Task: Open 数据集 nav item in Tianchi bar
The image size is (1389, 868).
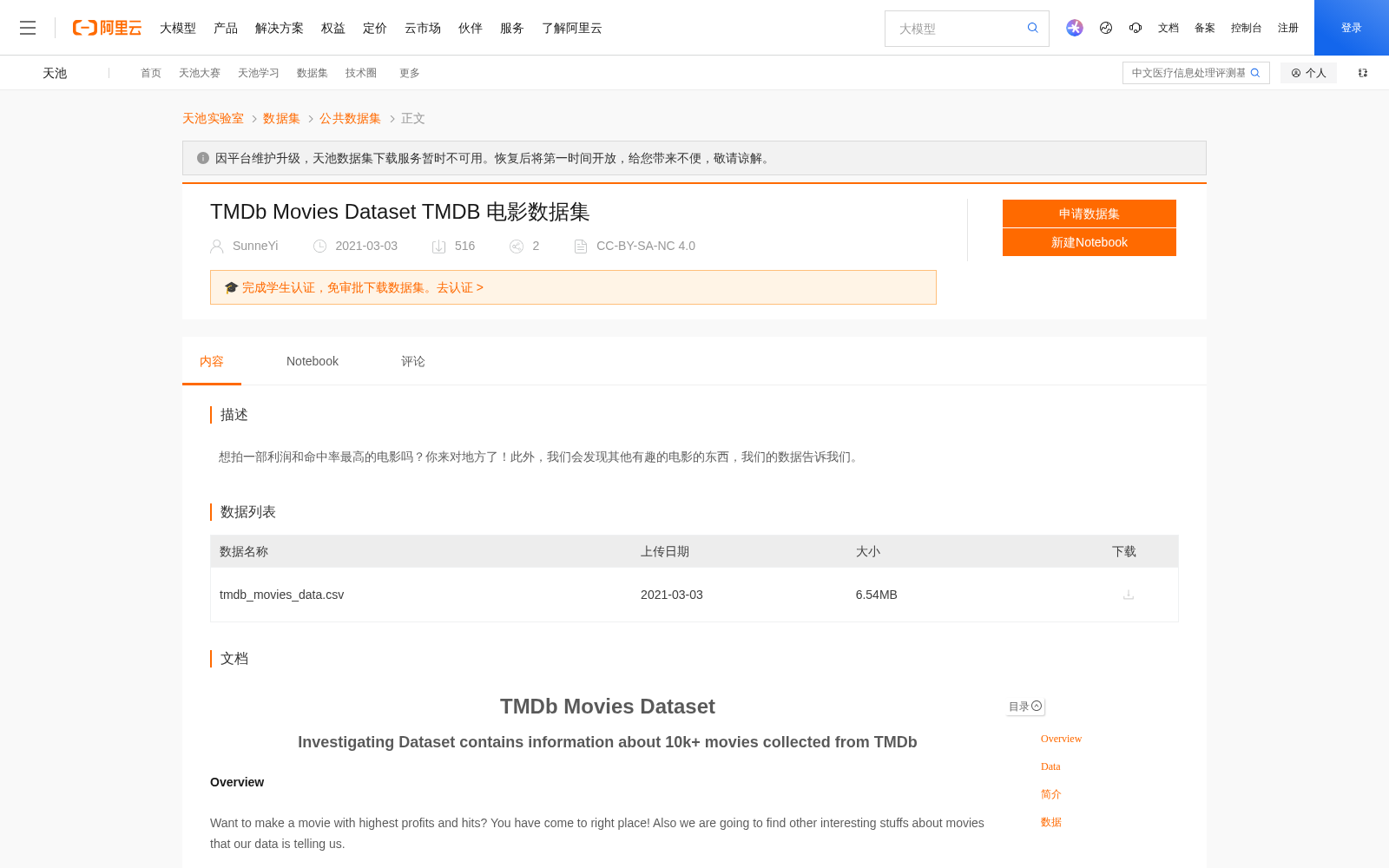Action: tap(313, 73)
